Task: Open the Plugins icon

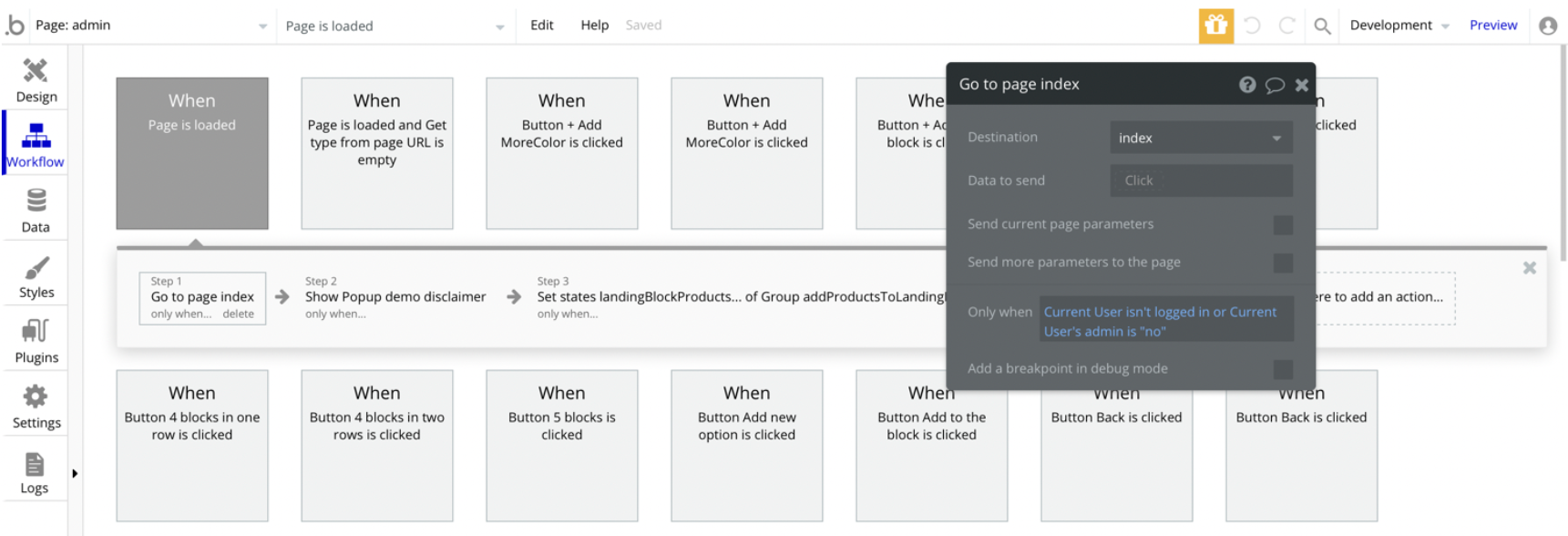Action: pyautogui.click(x=36, y=331)
